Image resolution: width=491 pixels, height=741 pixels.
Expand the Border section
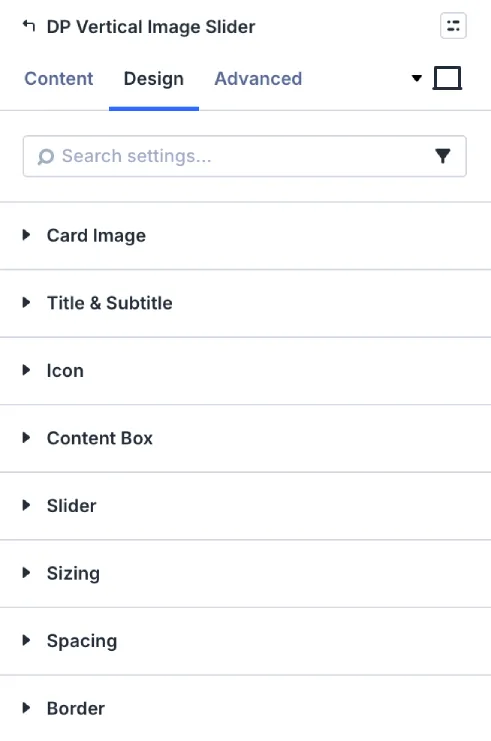(245, 708)
